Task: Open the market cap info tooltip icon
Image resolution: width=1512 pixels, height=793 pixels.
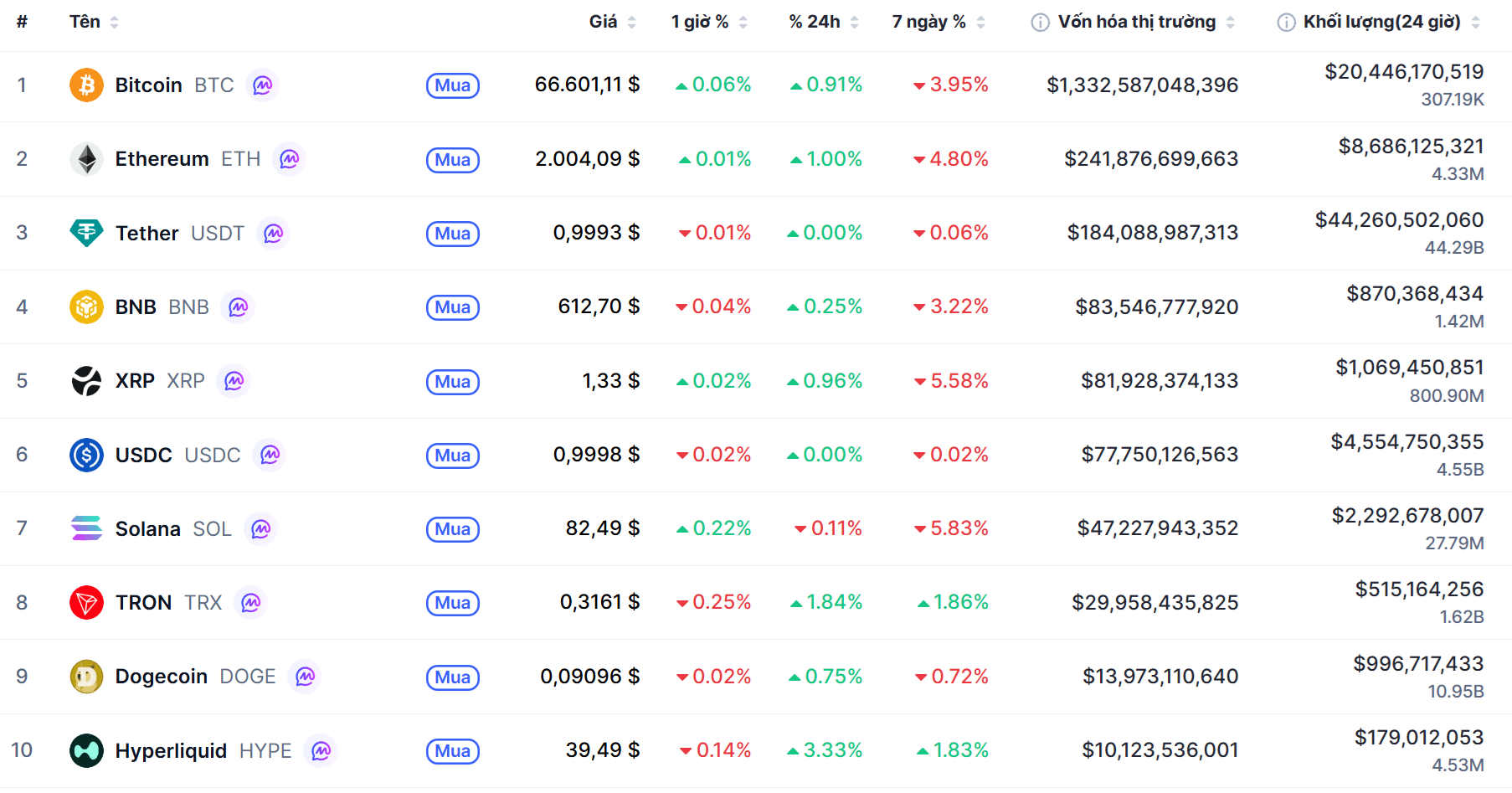Action: click(x=1040, y=23)
